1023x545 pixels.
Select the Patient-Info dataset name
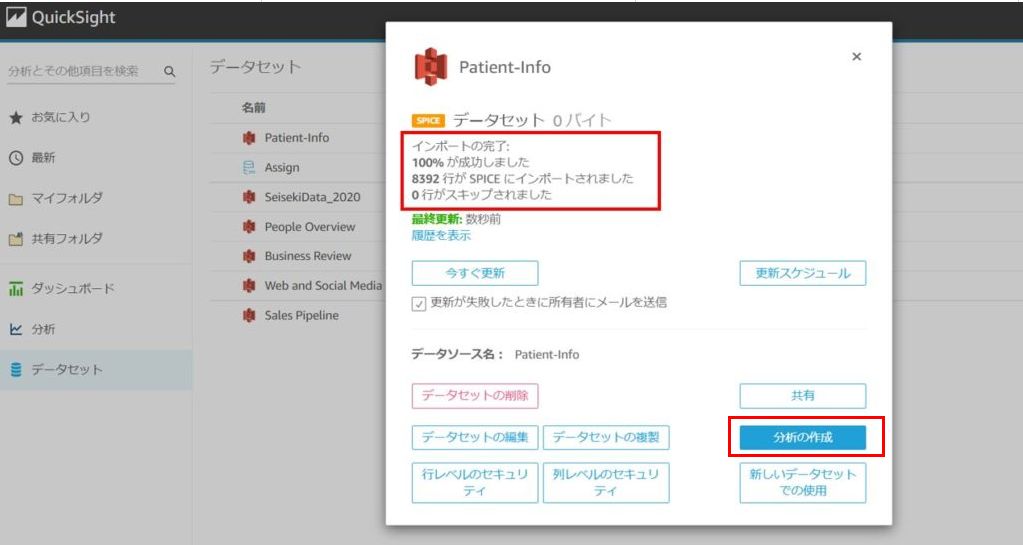click(x=297, y=138)
